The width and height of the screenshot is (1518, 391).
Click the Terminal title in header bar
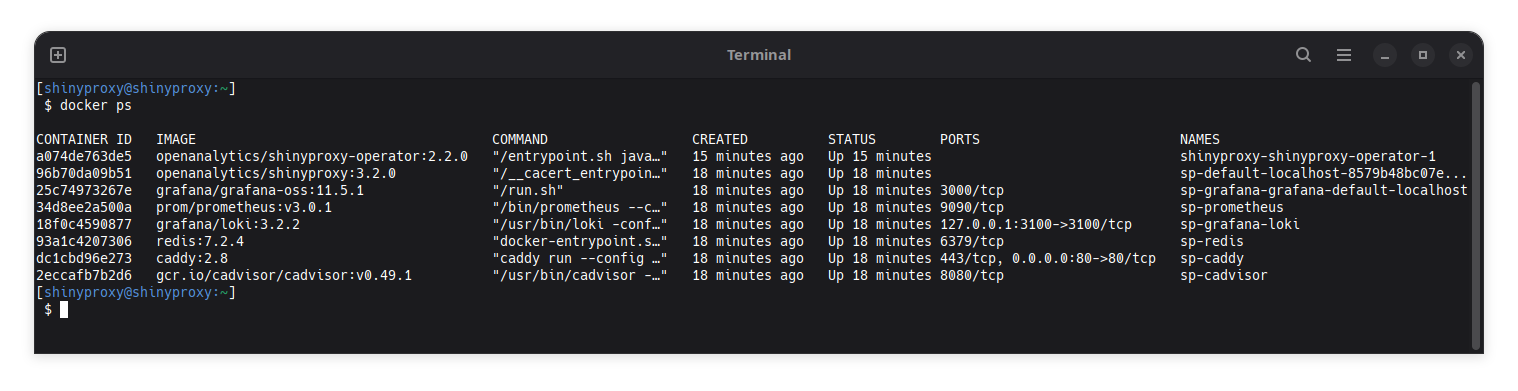tap(759, 55)
